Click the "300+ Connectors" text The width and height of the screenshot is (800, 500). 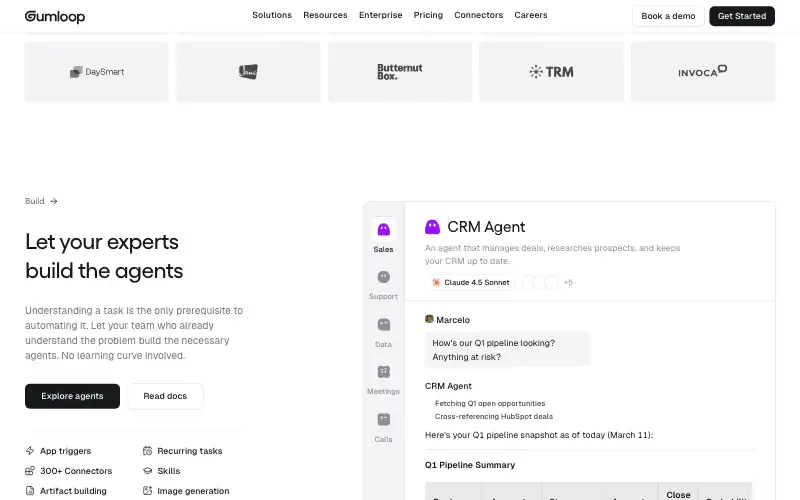[76, 471]
